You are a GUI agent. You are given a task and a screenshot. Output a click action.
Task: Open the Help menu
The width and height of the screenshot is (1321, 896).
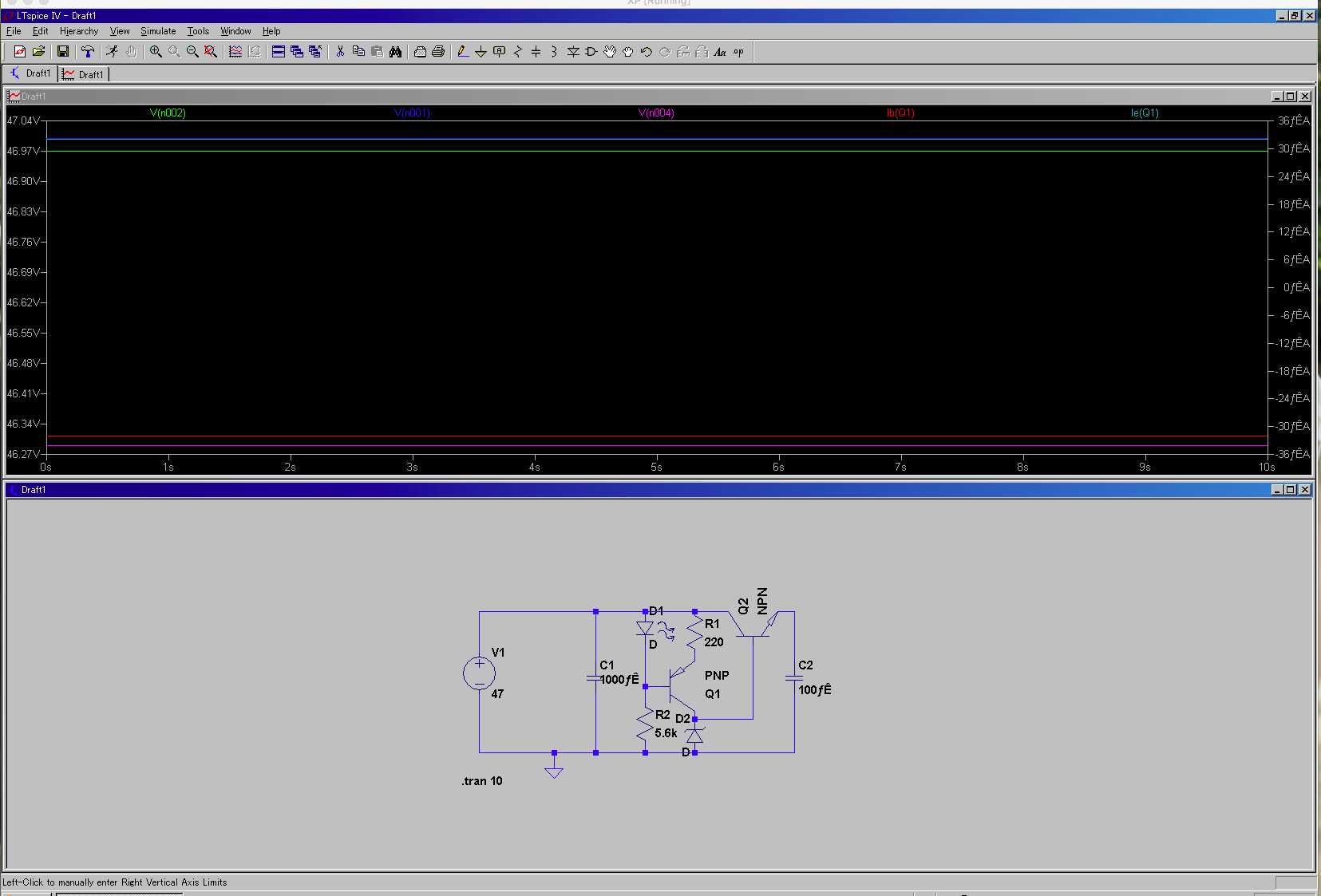(271, 31)
